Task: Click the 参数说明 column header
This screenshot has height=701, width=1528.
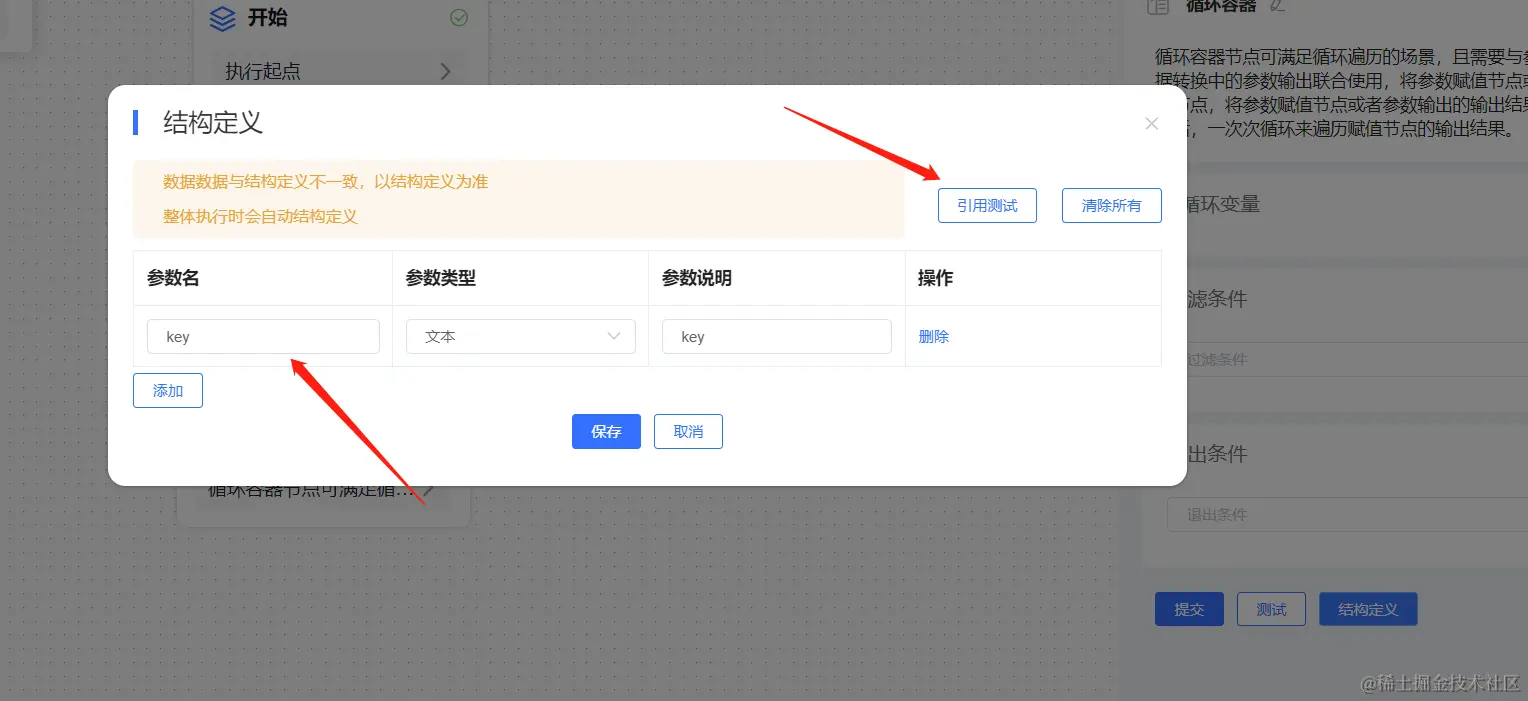Action: (x=697, y=278)
